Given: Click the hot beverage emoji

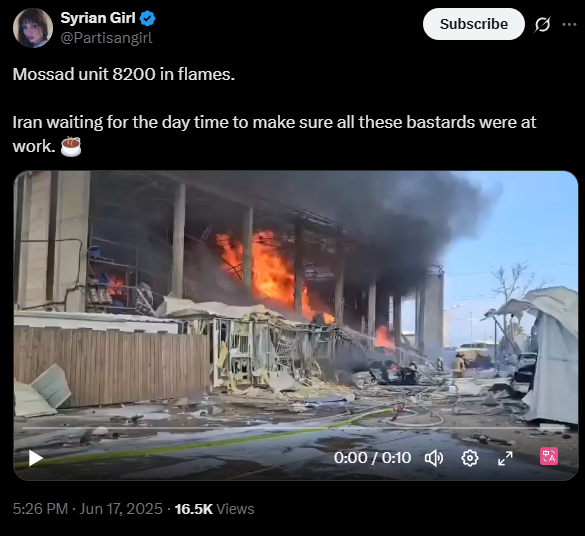Looking at the screenshot, I should 71,146.
